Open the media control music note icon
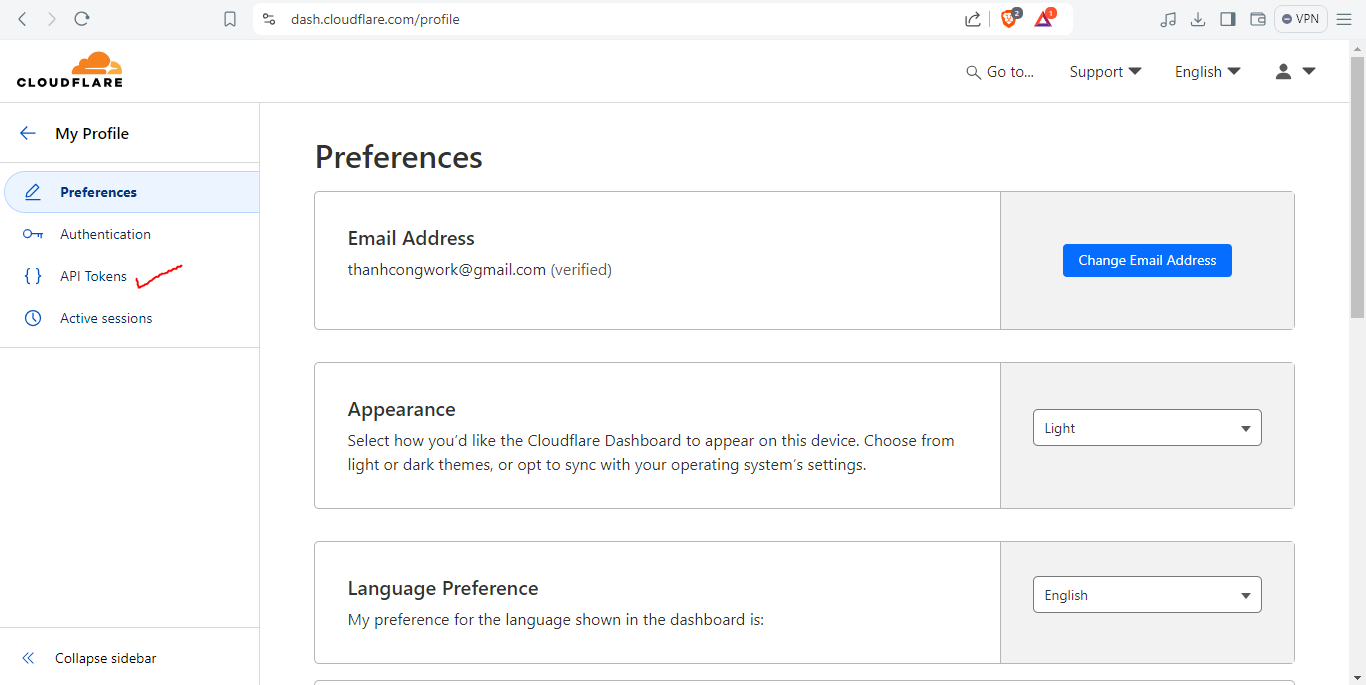The width and height of the screenshot is (1366, 685). click(x=1168, y=19)
